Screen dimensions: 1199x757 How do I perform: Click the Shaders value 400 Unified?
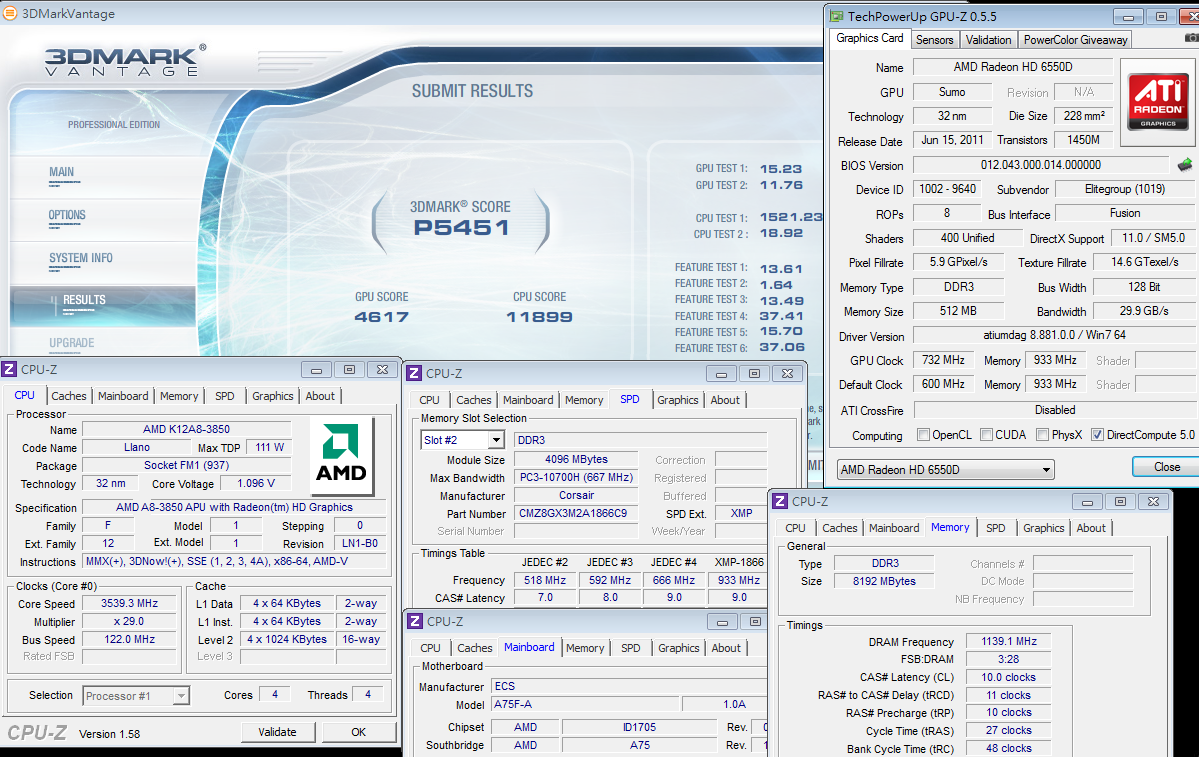point(967,238)
